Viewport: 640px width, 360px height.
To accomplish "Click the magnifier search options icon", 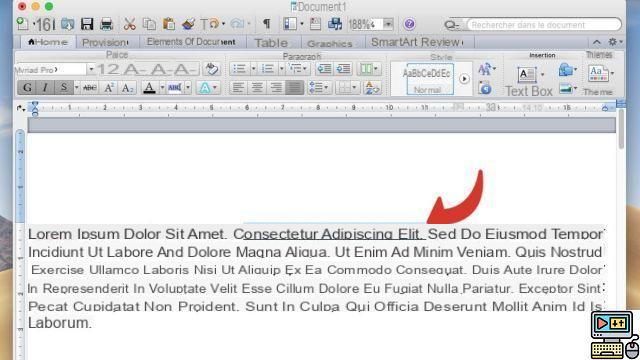I will point(452,25).
